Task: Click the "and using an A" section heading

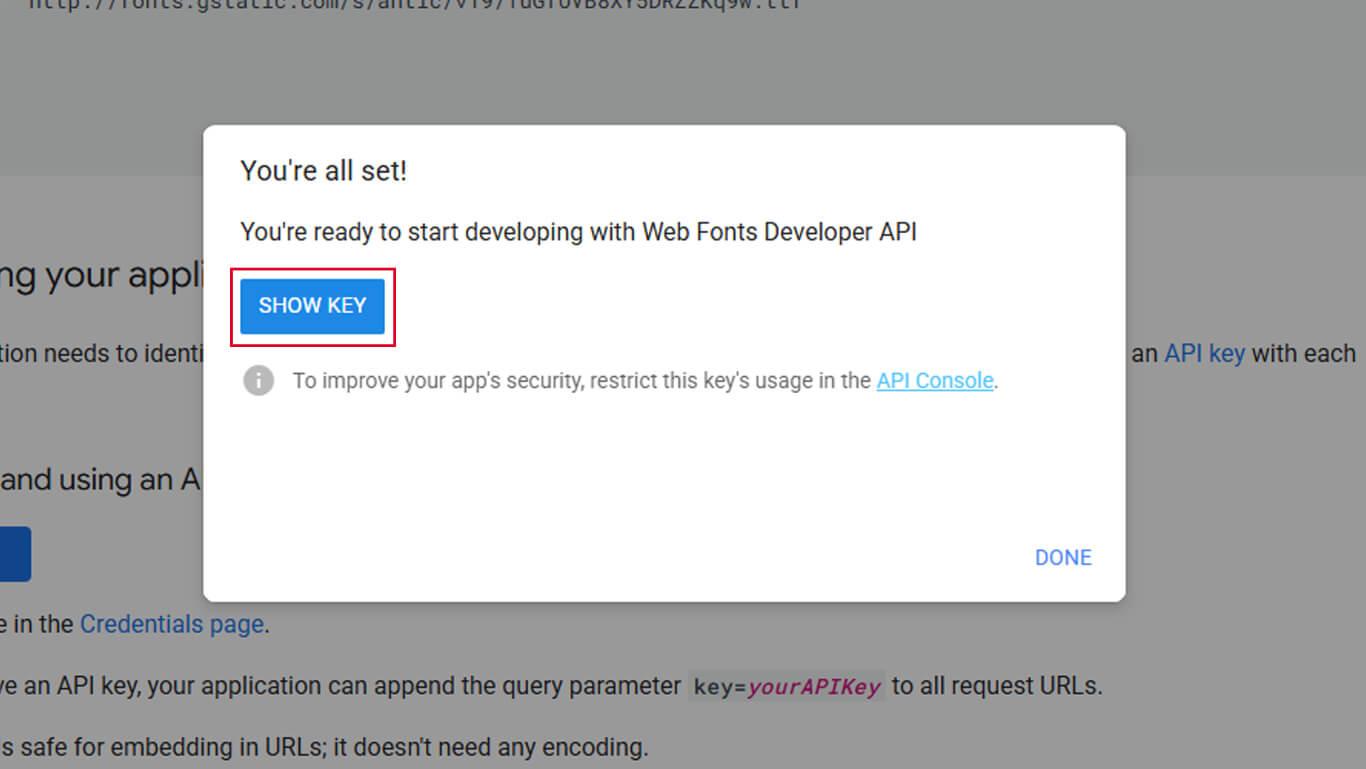Action: (100, 480)
